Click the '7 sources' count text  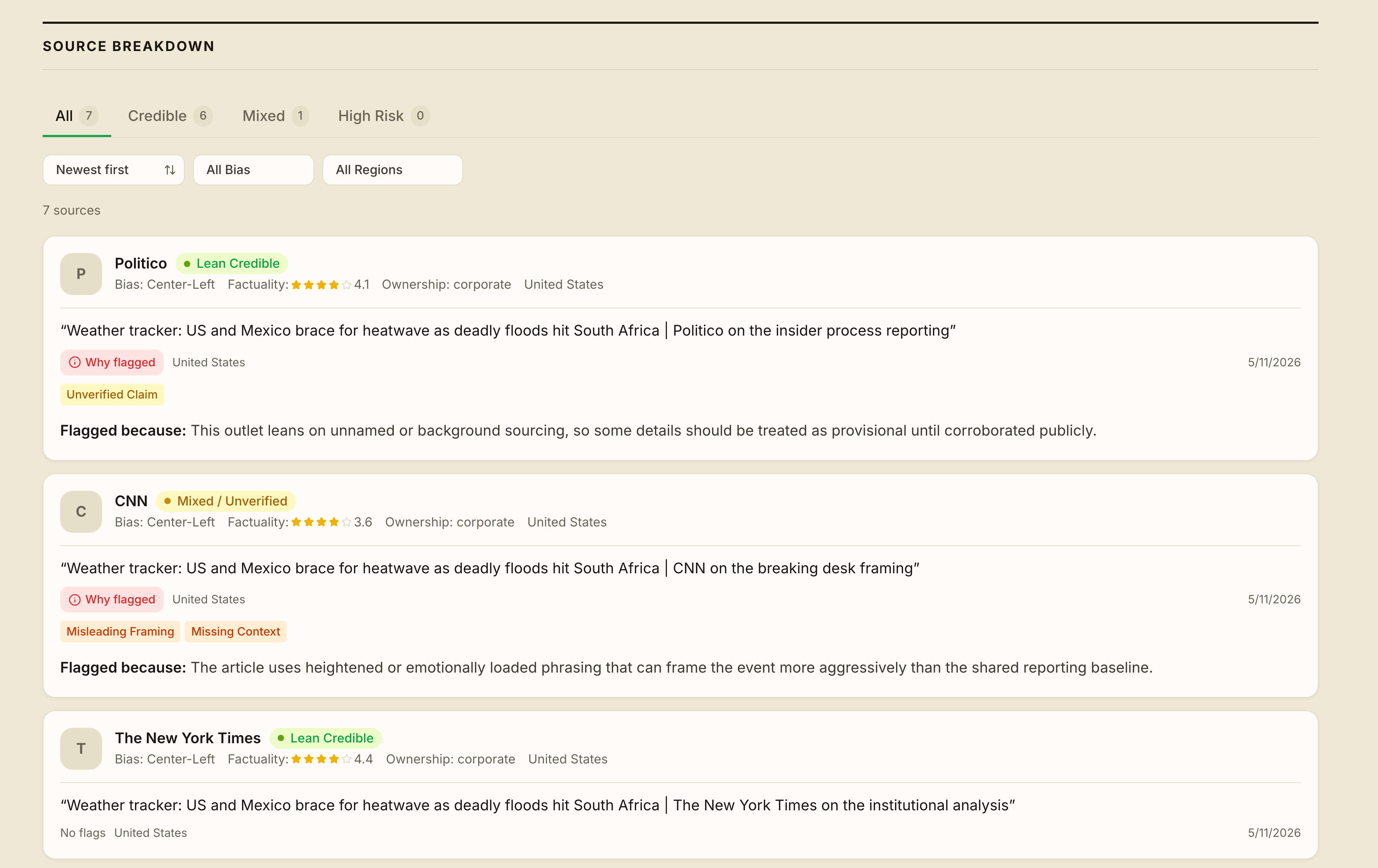(x=72, y=210)
